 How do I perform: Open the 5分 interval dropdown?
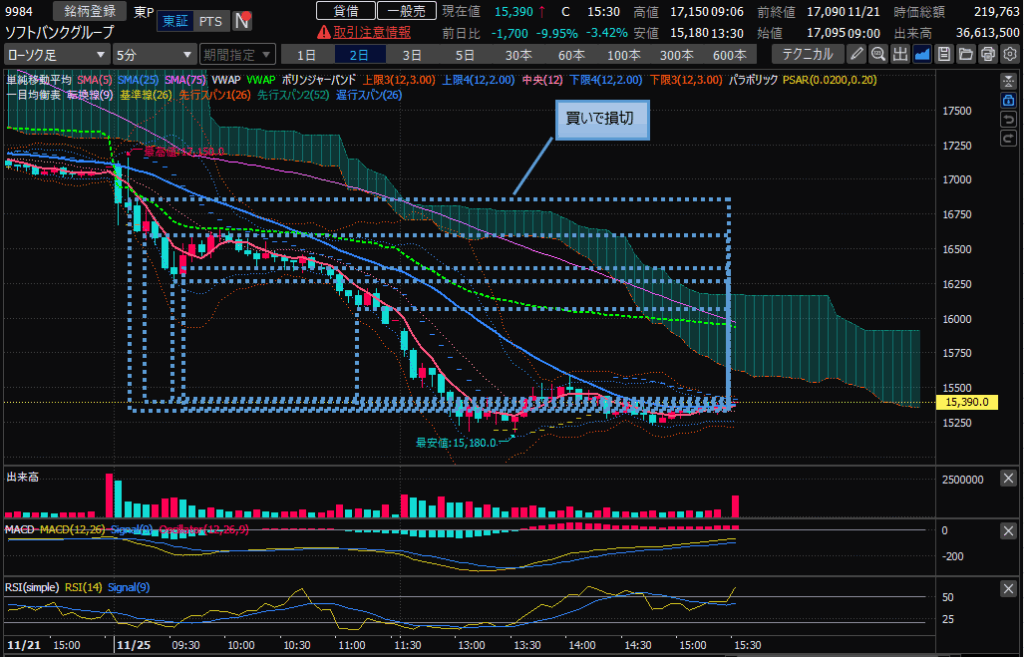(x=154, y=54)
